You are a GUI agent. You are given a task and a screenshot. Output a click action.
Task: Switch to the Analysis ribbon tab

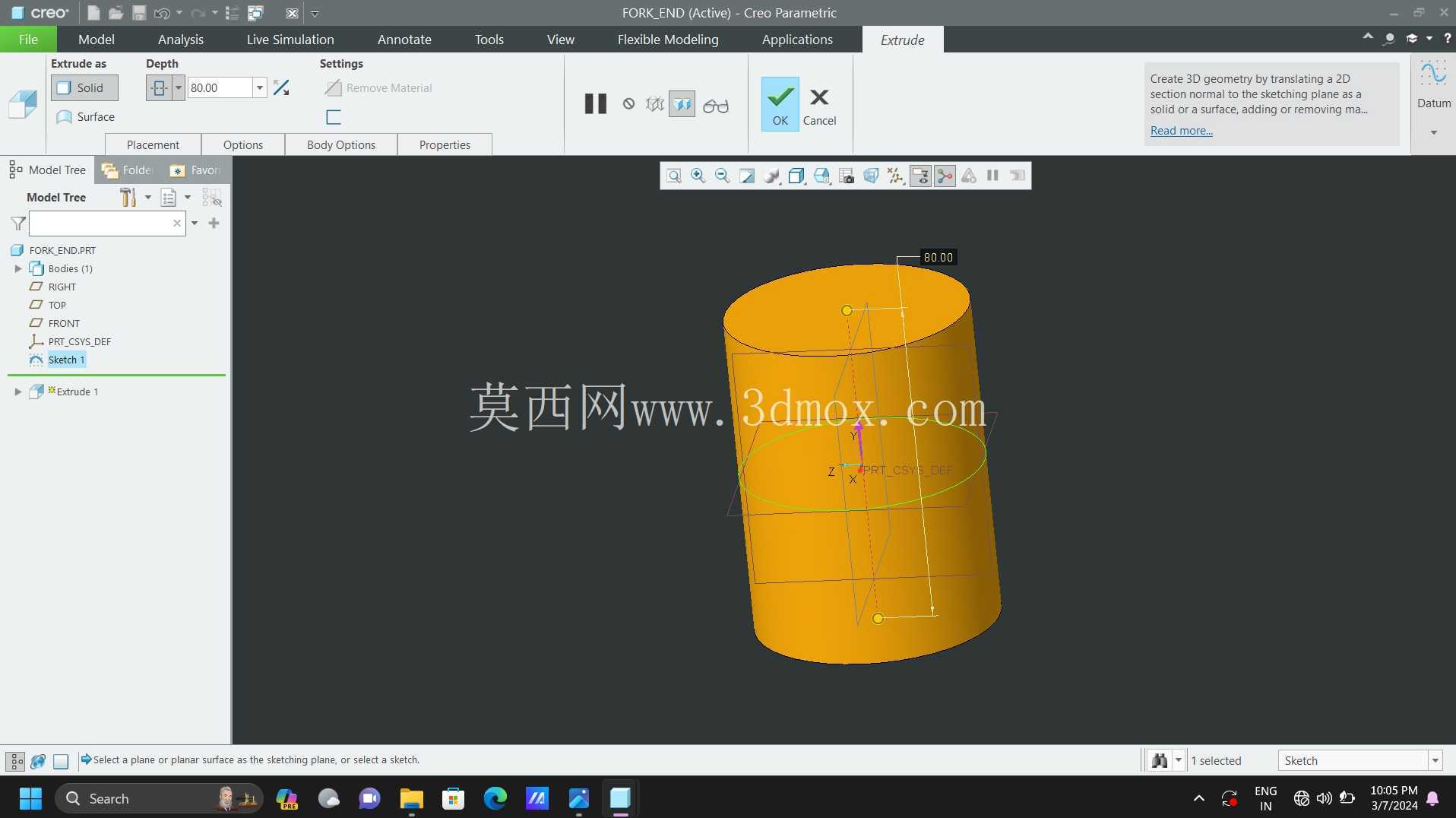pyautogui.click(x=181, y=40)
